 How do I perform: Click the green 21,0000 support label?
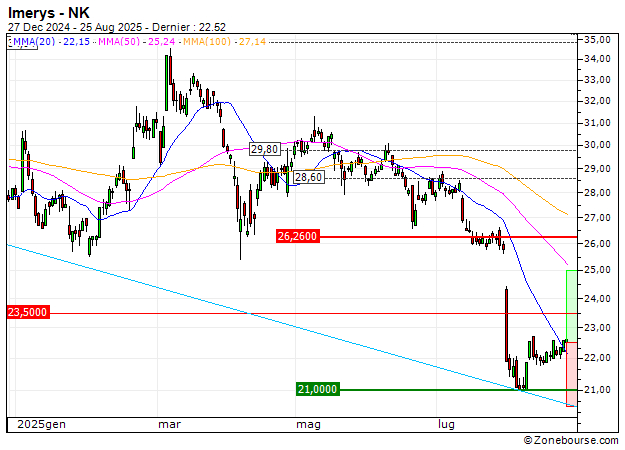[x=318, y=389]
